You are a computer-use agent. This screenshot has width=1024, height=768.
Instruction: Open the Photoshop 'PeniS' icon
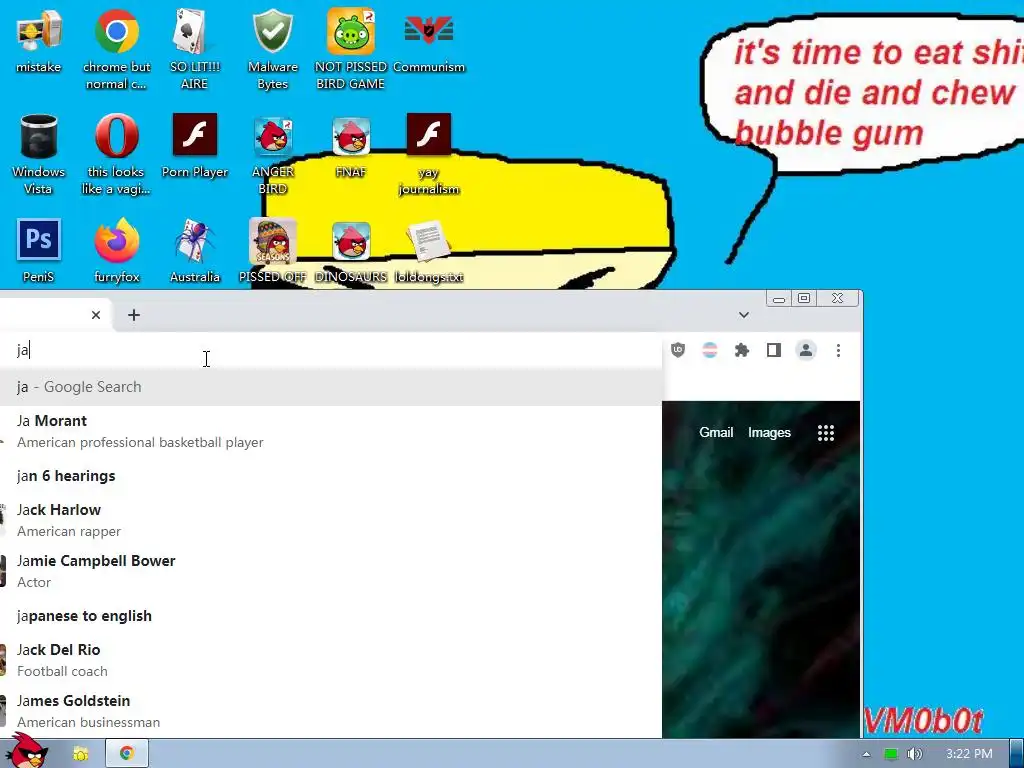(39, 251)
